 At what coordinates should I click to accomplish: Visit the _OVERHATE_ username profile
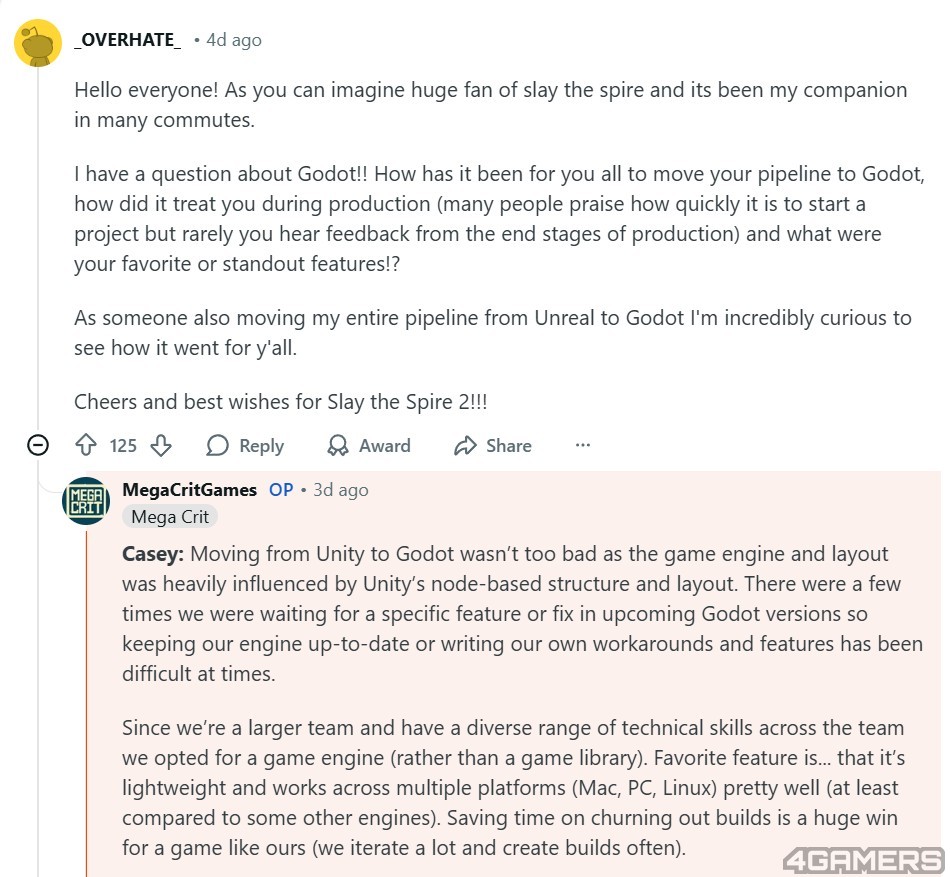tap(128, 40)
